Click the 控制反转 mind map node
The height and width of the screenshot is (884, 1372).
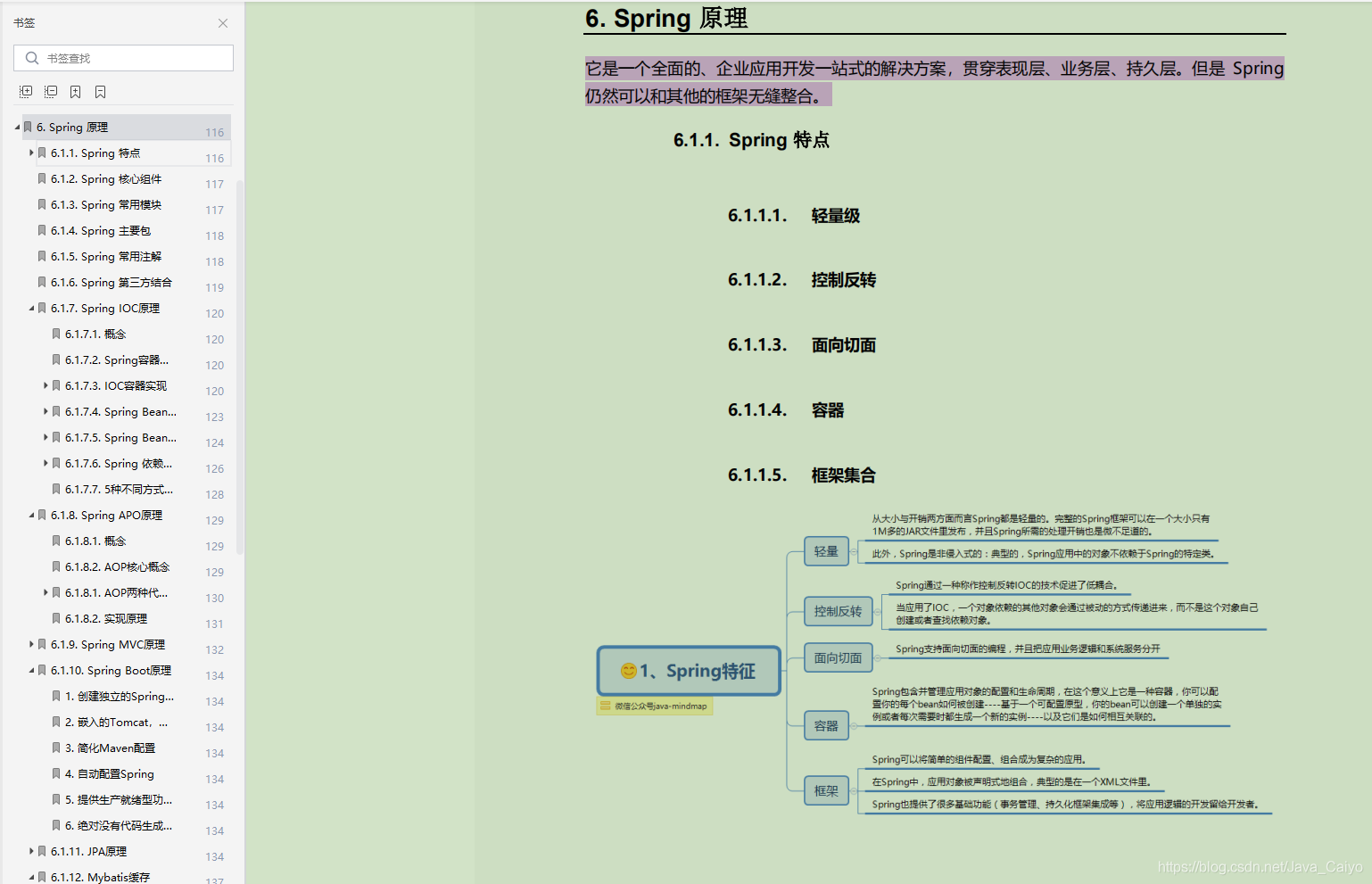(x=838, y=611)
